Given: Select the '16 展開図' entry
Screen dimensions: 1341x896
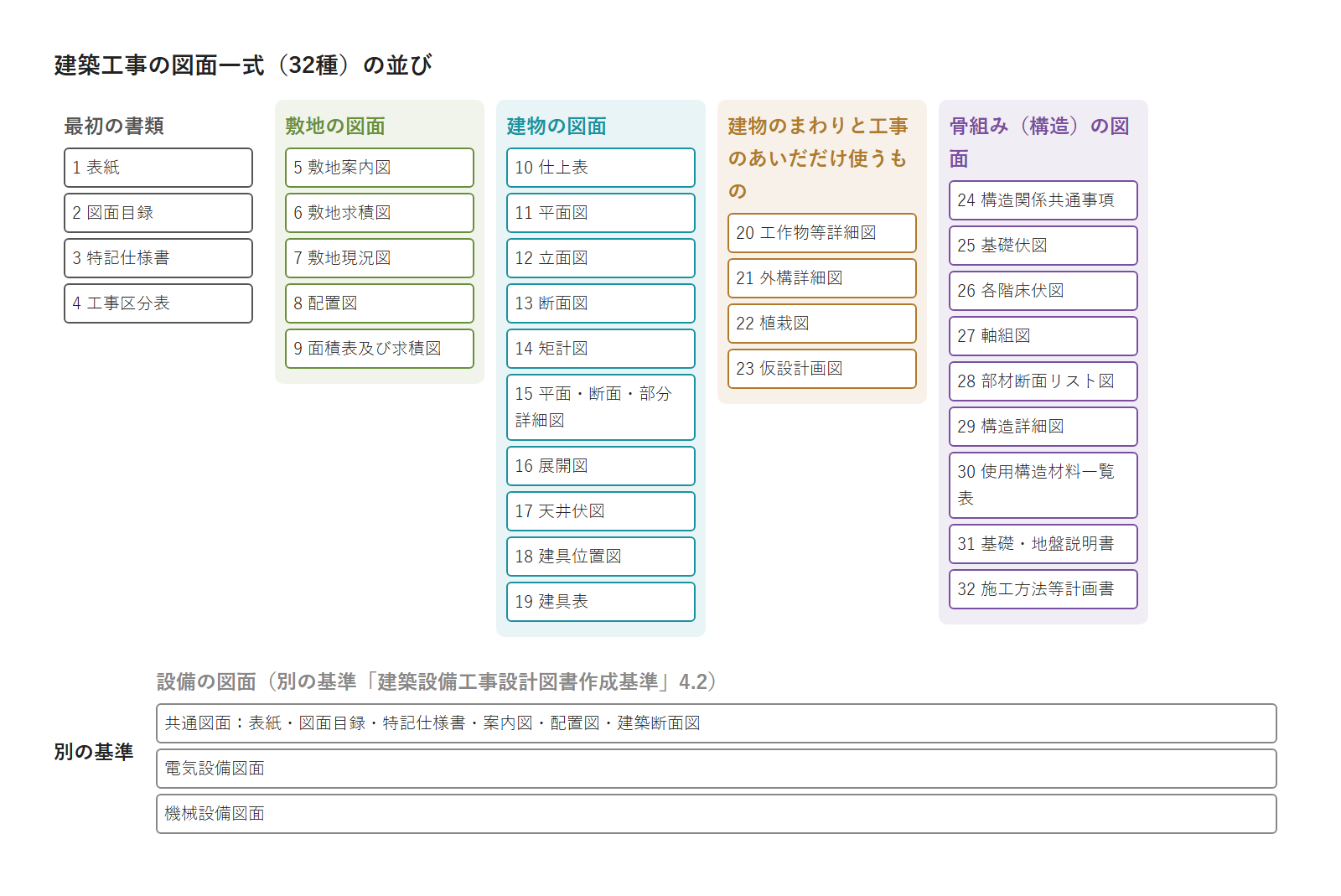Looking at the screenshot, I should (x=601, y=466).
